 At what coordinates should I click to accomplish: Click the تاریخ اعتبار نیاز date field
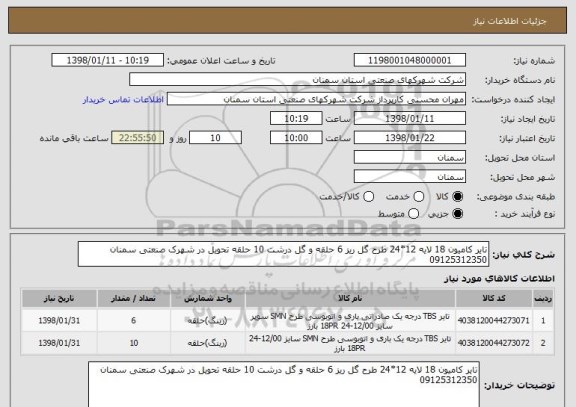(410, 138)
